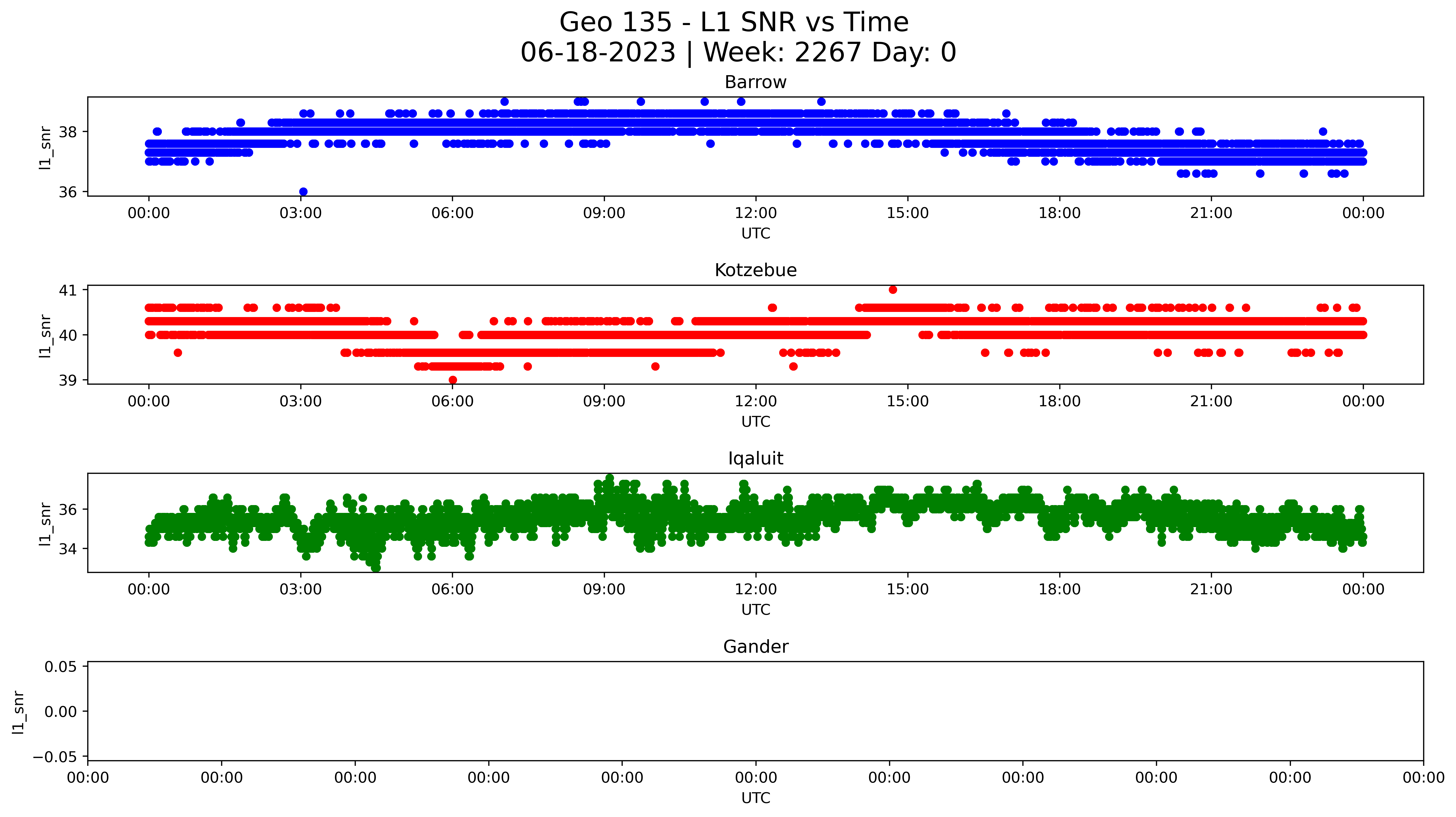Click the '15:00' x-tick under the Kotzebue plot
This screenshot has width=1456, height=817.
click(x=908, y=401)
